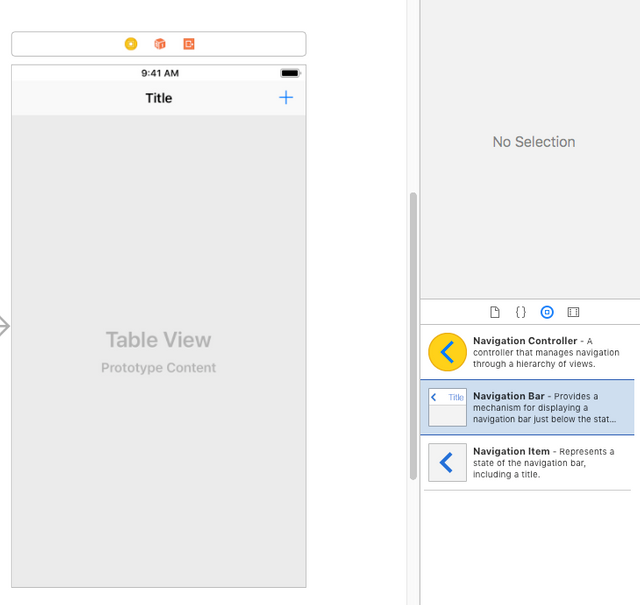
Task: Select the Navigation Bar thumbnail icon
Action: (x=447, y=407)
